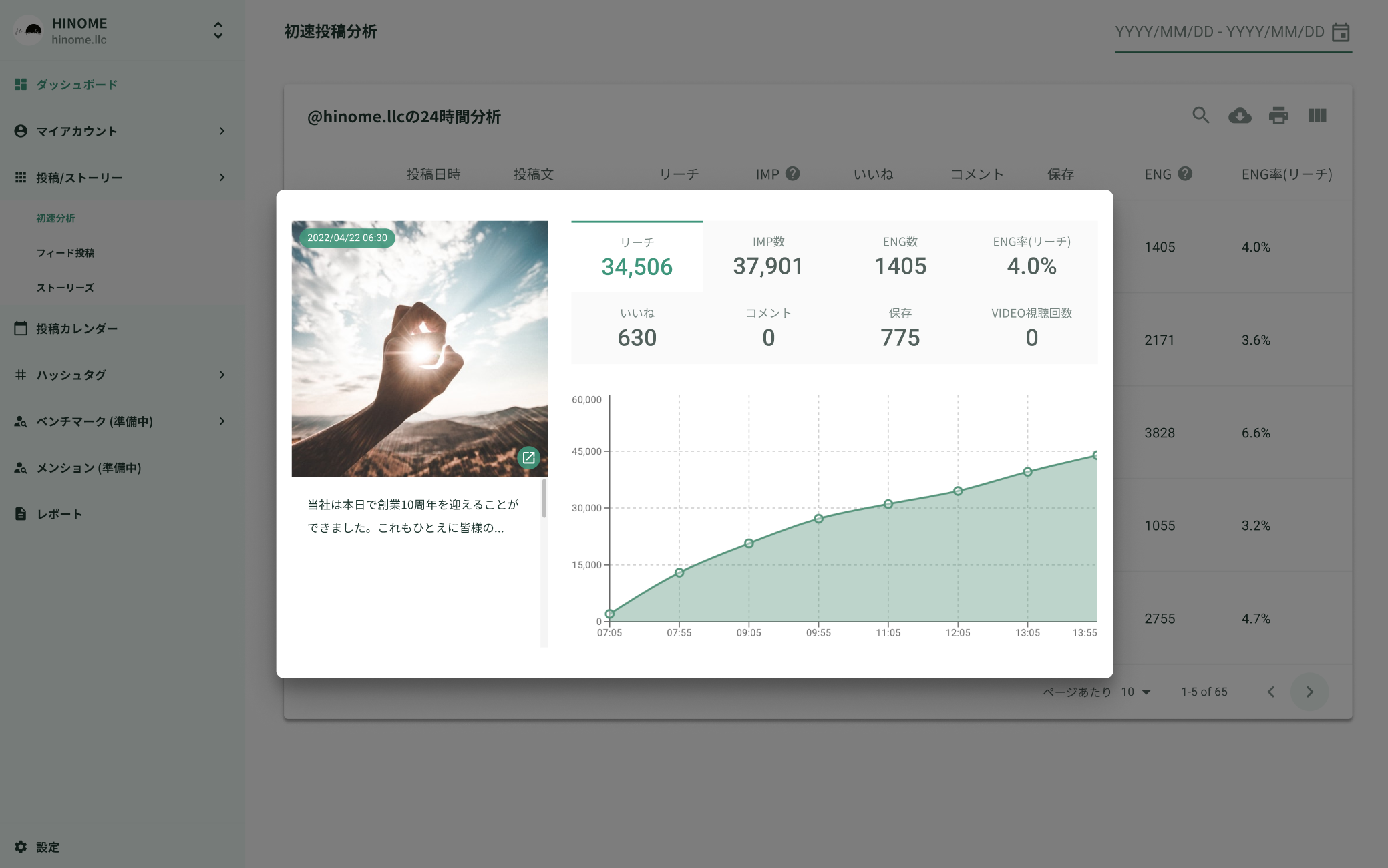Open the レポート page link
Viewport: 1388px width, 868px height.
pos(59,514)
